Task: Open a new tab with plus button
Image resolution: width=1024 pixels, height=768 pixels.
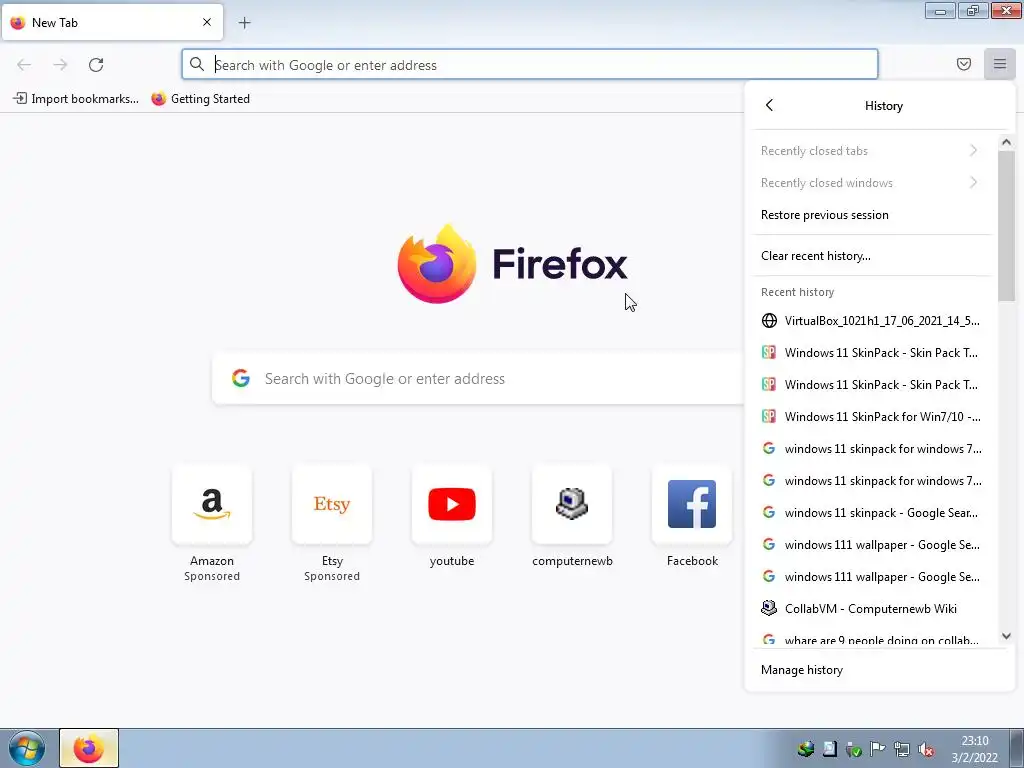Action: [x=244, y=23]
